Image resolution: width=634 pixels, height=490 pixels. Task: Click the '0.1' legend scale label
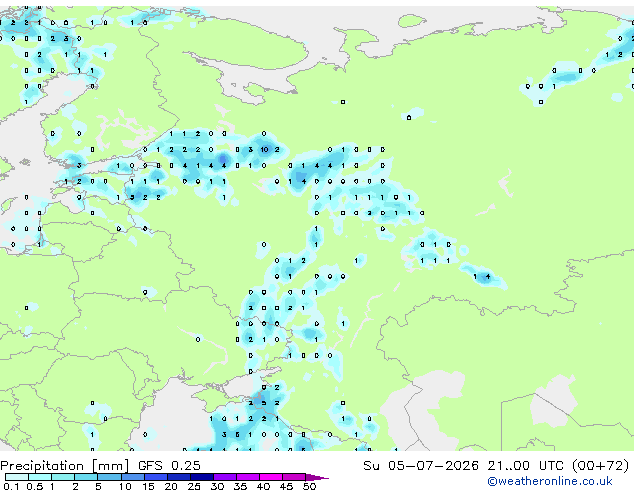[x=11, y=486]
